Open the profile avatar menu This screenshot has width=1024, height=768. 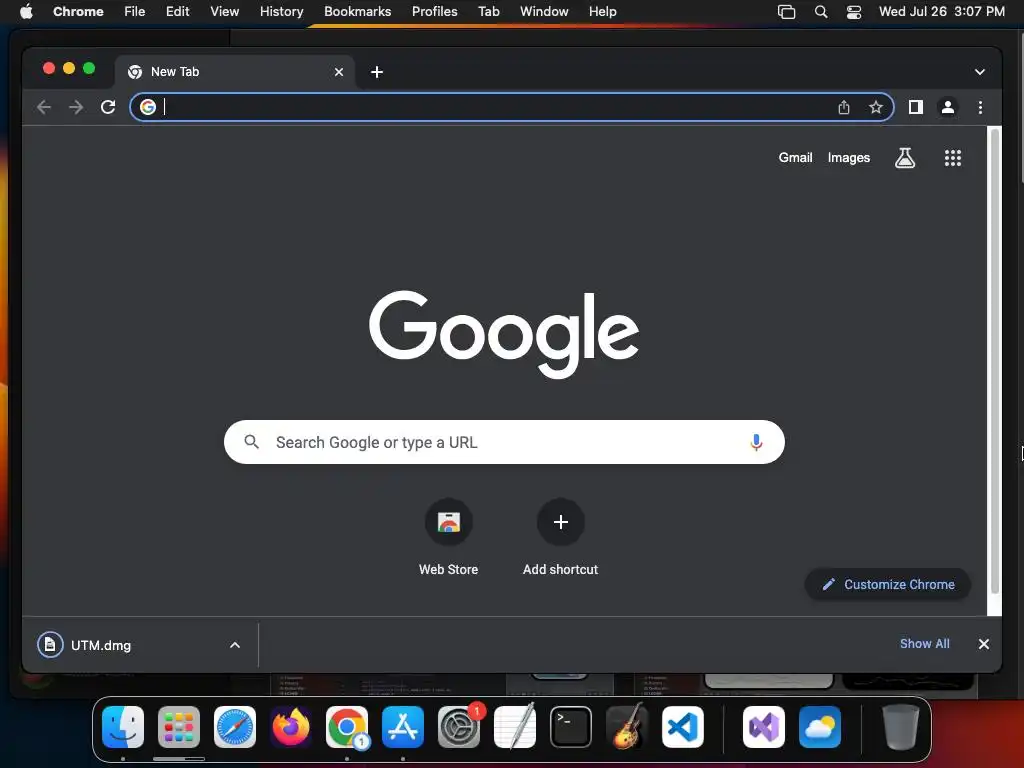click(948, 107)
